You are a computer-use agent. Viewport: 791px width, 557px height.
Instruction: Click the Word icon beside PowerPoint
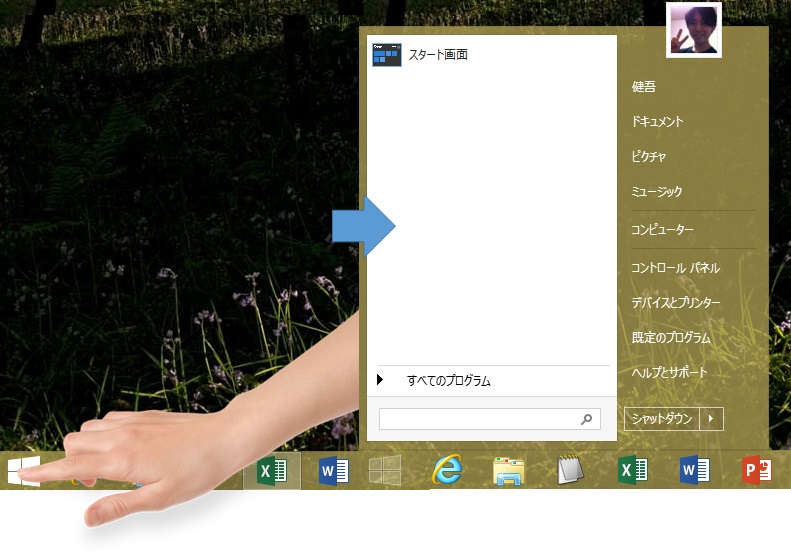(x=694, y=470)
